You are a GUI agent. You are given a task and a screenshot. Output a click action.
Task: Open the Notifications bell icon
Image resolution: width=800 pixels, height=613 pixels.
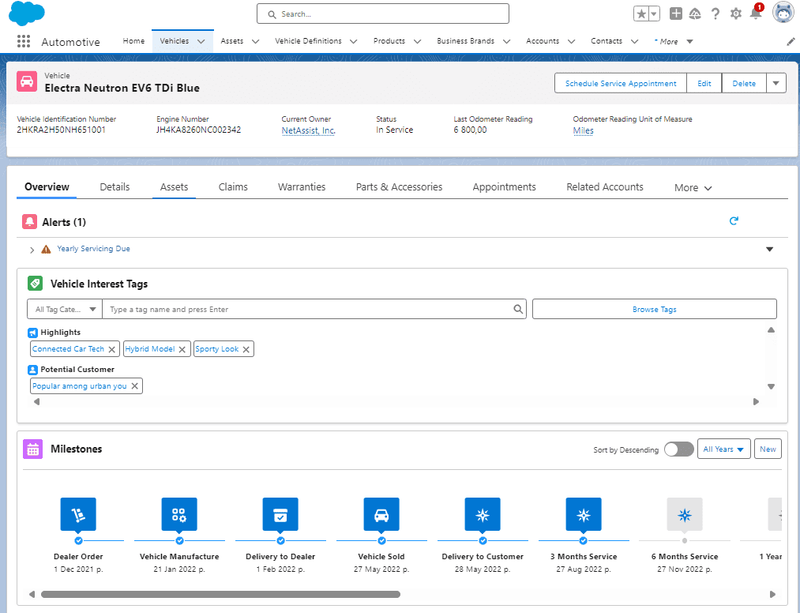point(756,13)
